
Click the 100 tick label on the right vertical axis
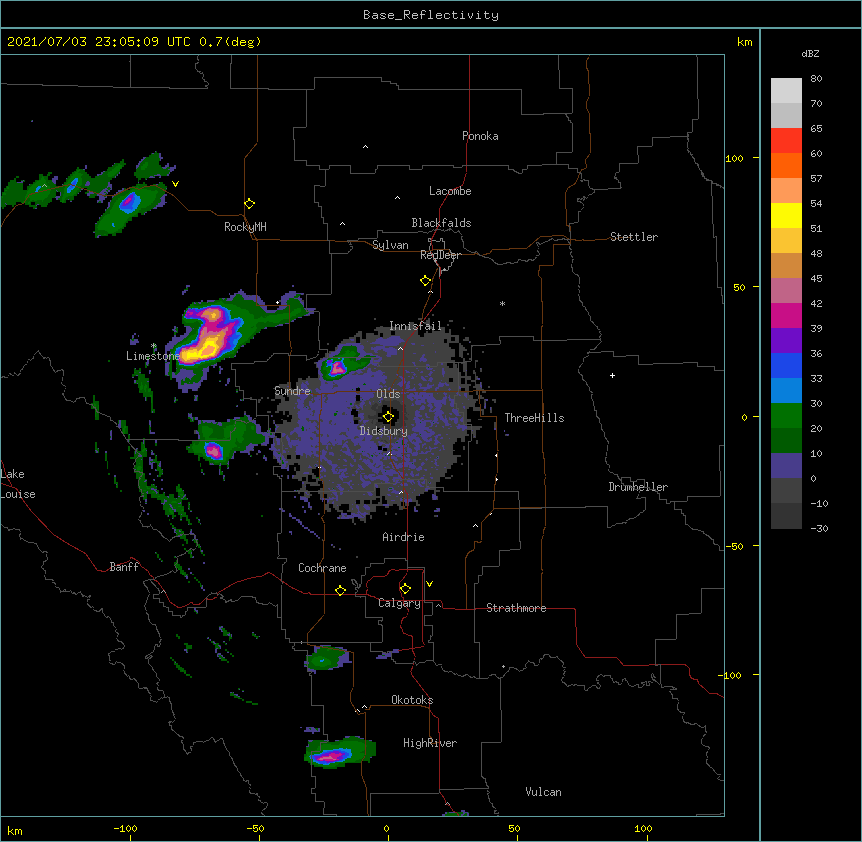[x=734, y=158]
